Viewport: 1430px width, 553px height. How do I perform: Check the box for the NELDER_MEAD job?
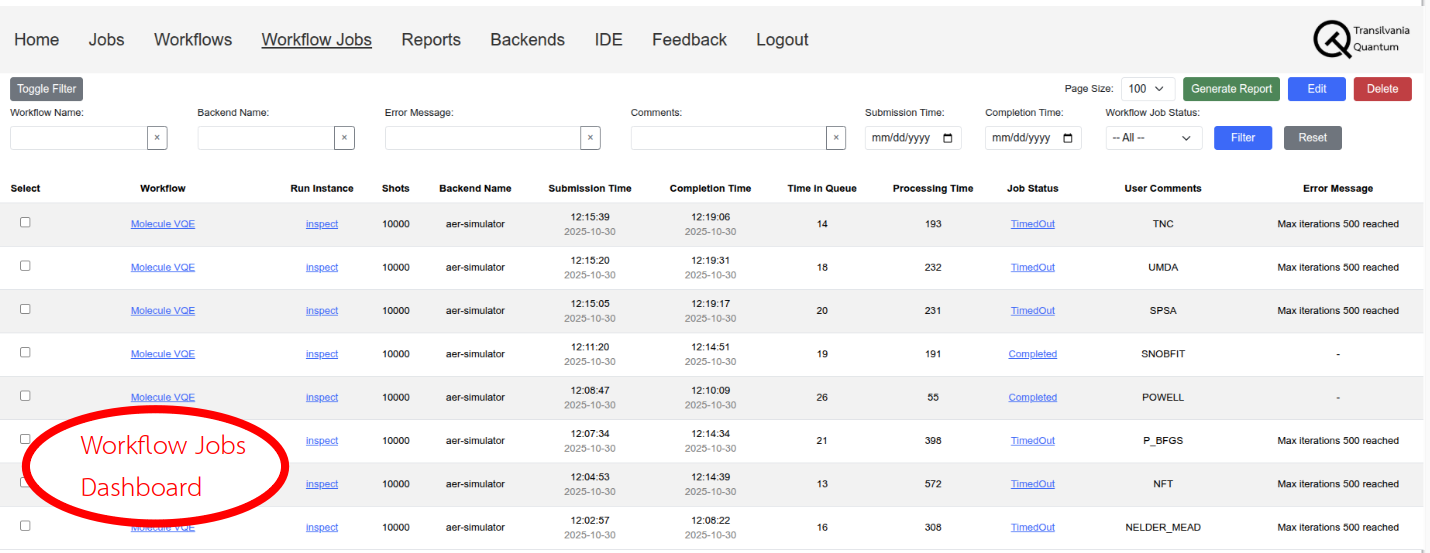(x=25, y=525)
